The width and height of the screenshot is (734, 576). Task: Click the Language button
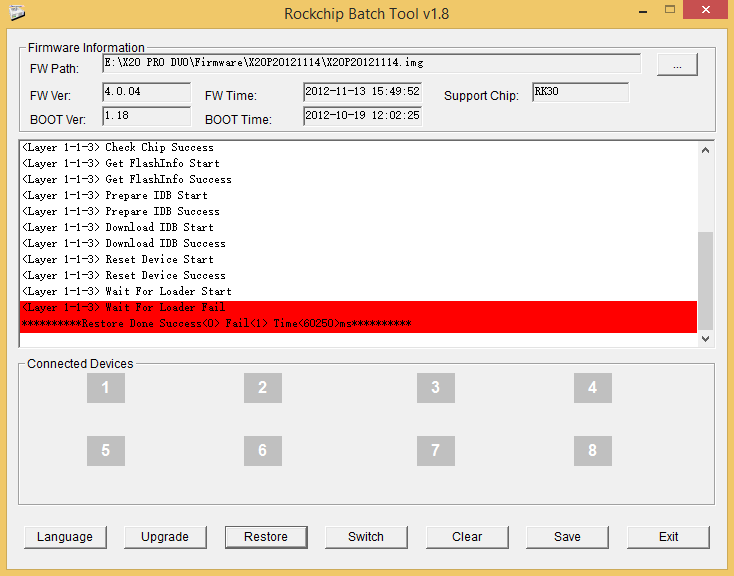point(65,537)
